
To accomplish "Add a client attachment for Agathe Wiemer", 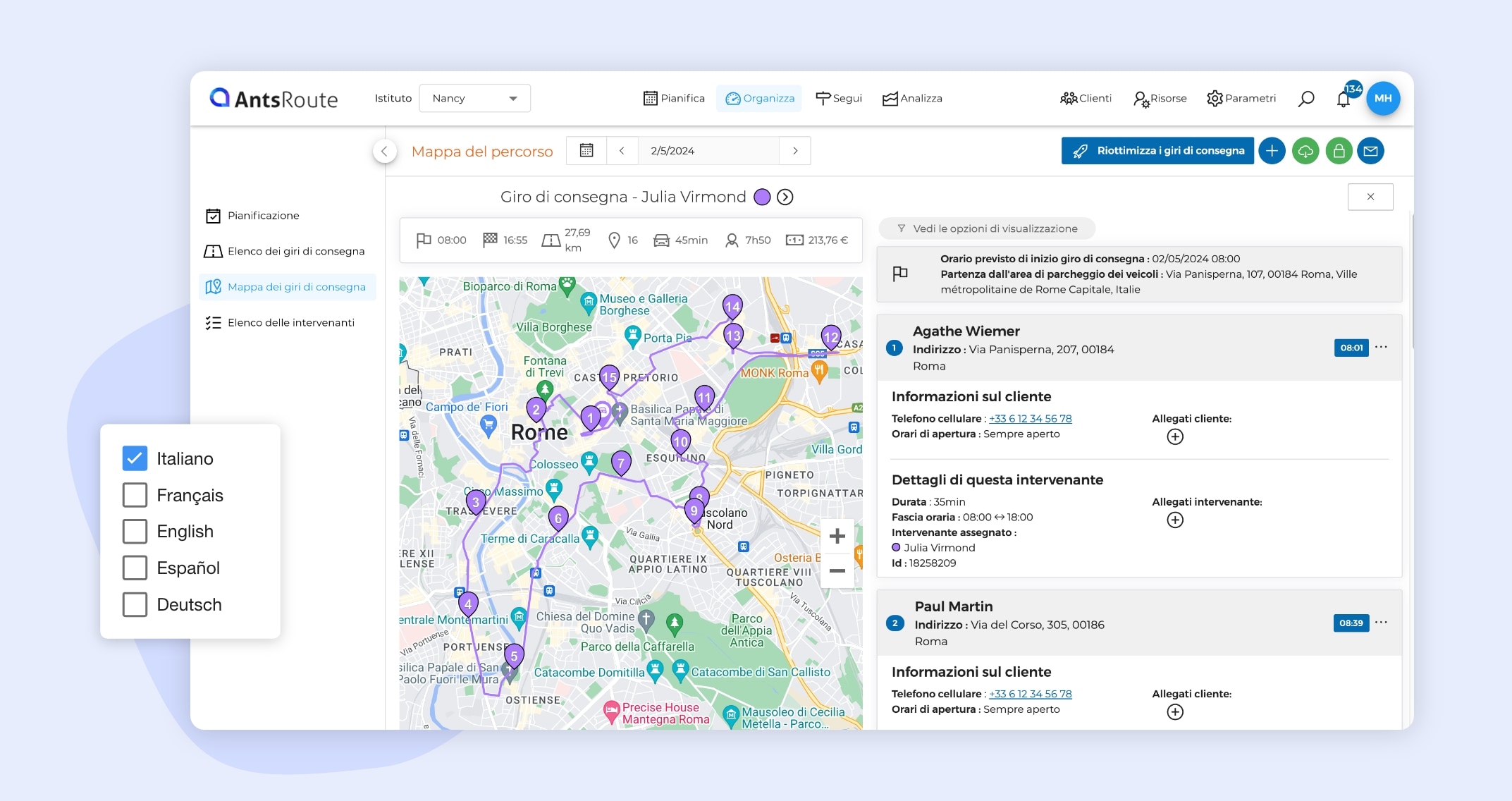I will pyautogui.click(x=1174, y=437).
